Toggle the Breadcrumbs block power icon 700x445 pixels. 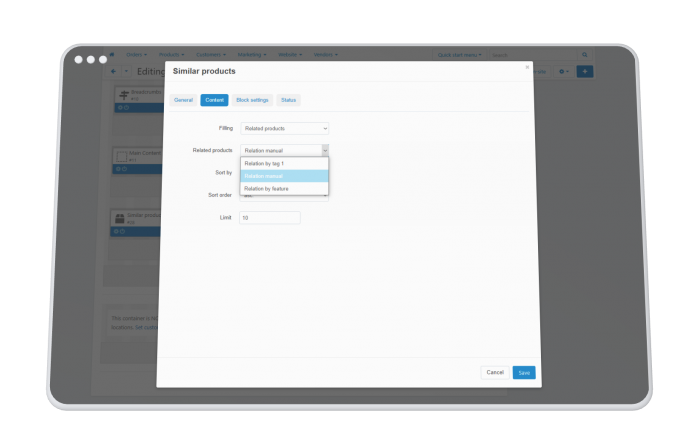click(x=126, y=108)
